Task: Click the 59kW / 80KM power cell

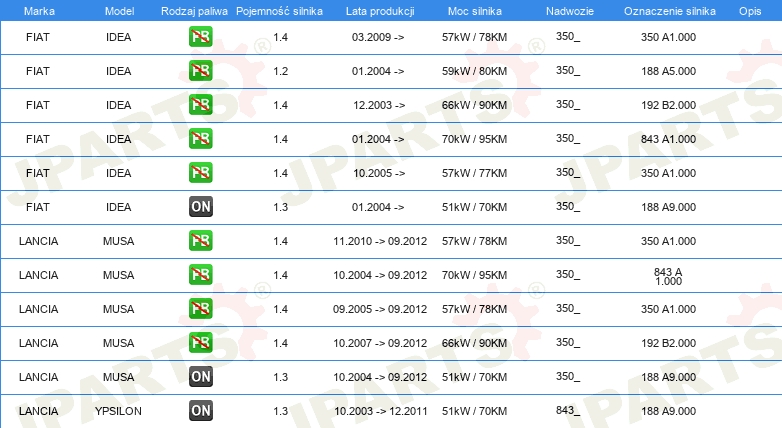Action: click(474, 71)
